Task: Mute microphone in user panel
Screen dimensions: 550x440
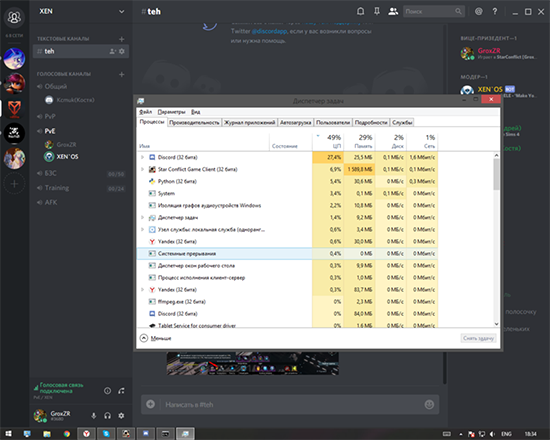Action: (x=94, y=416)
